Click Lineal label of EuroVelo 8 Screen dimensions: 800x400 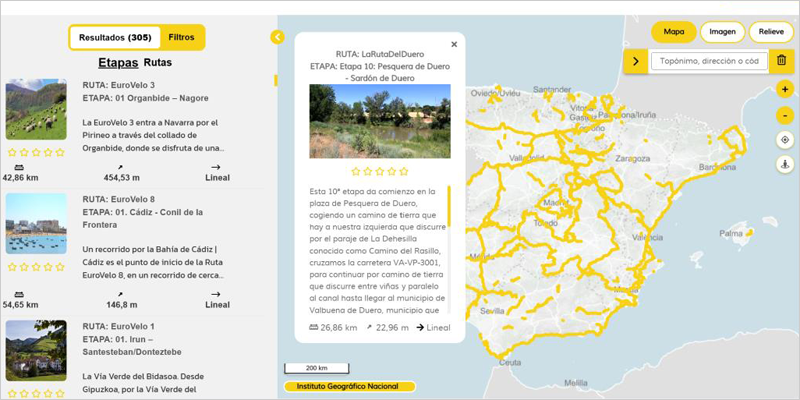217,305
